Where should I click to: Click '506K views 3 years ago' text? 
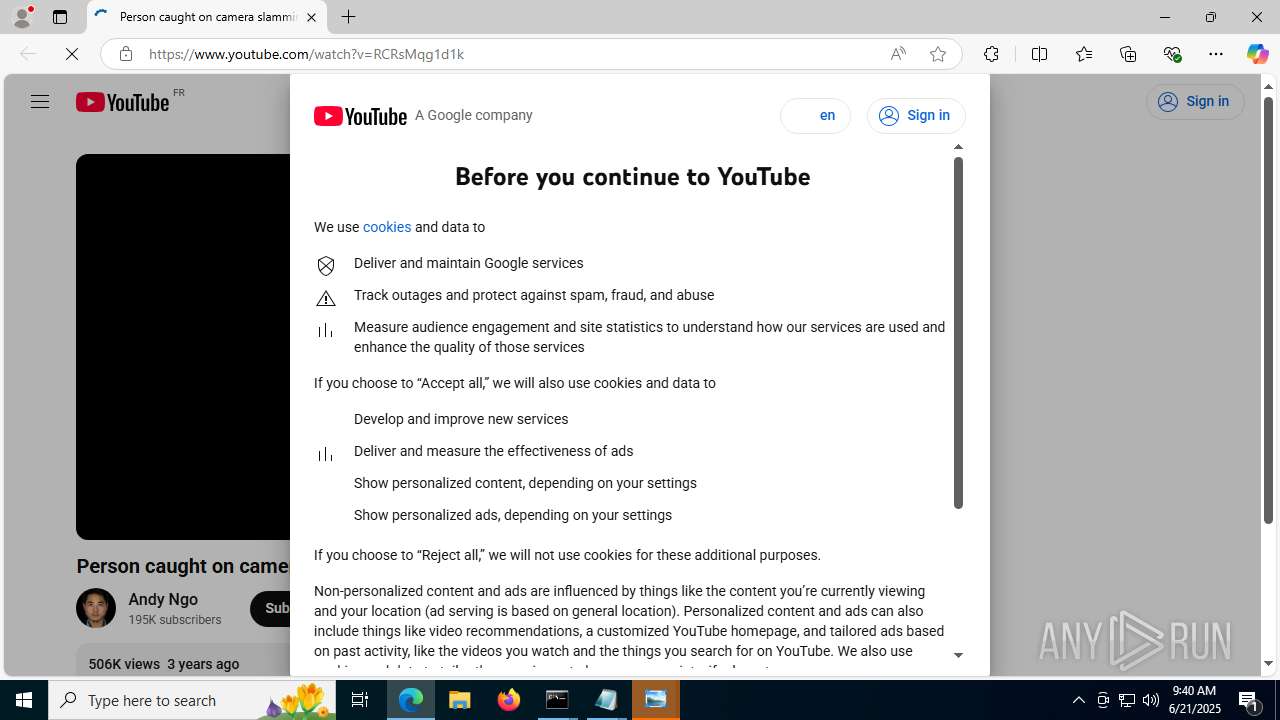pos(164,664)
